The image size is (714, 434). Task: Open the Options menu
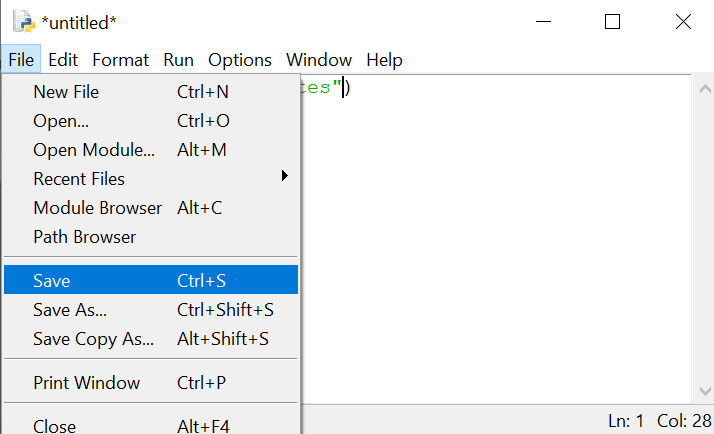(239, 60)
